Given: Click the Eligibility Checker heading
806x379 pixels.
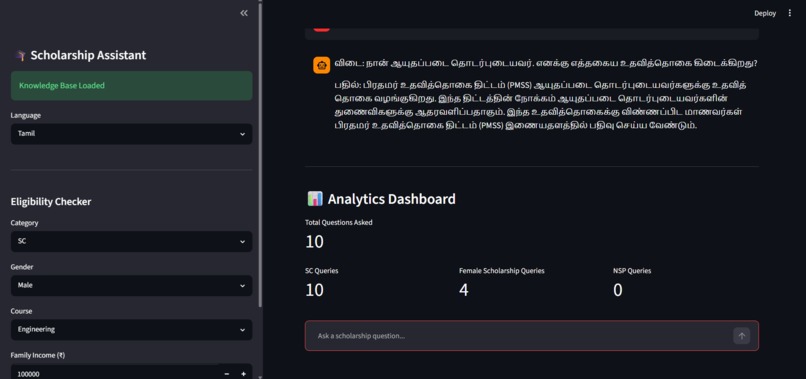Looking at the screenshot, I should click(51, 202).
